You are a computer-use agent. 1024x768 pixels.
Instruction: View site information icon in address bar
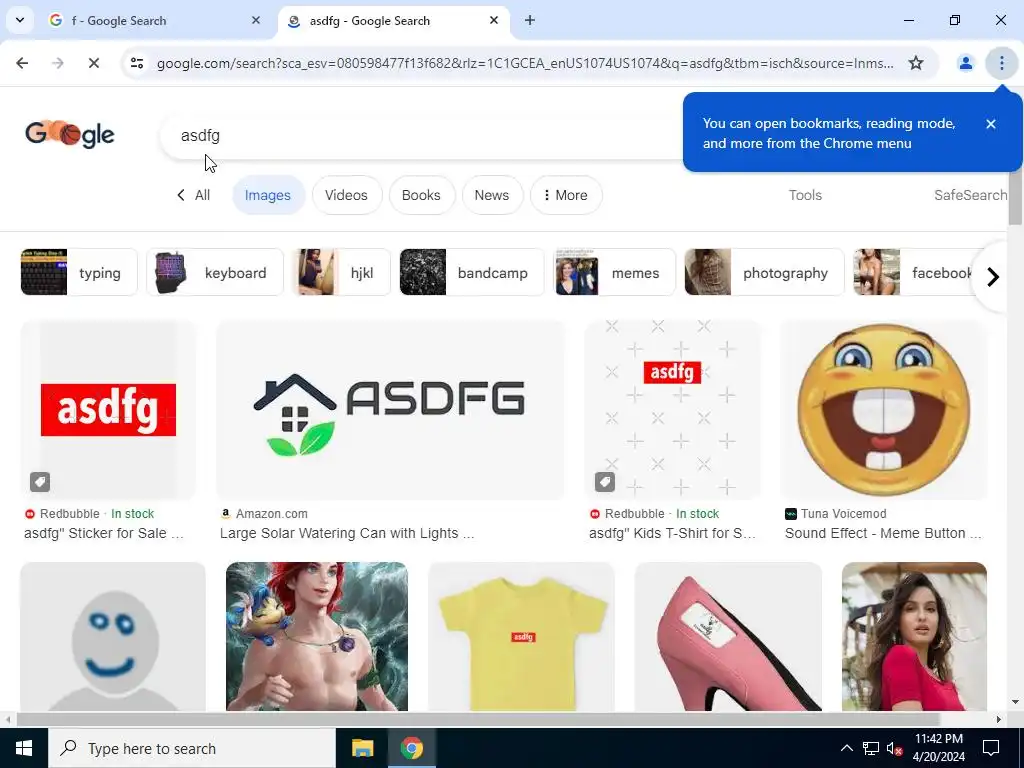tap(137, 63)
